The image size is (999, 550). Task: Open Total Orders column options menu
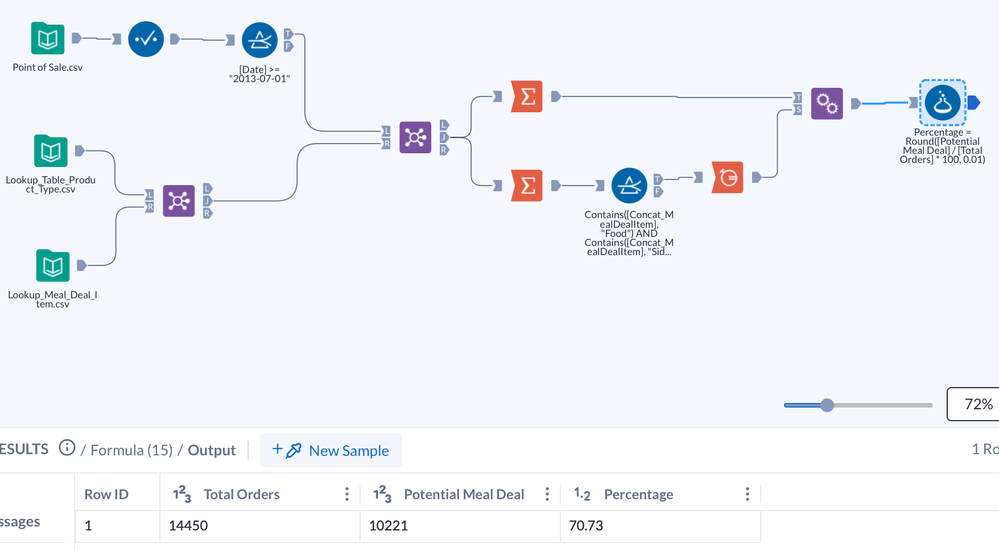point(347,494)
